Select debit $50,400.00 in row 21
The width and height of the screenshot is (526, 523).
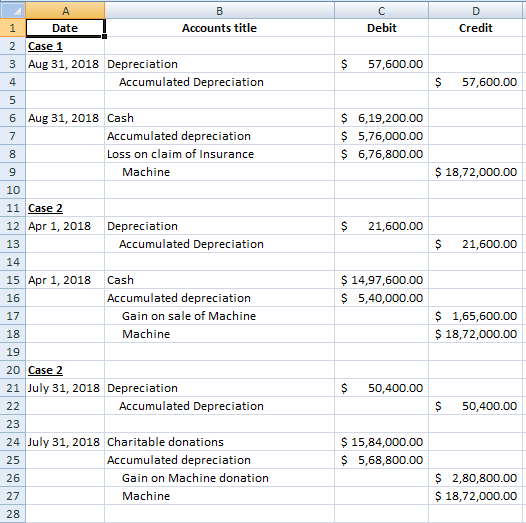pyautogui.click(x=381, y=388)
